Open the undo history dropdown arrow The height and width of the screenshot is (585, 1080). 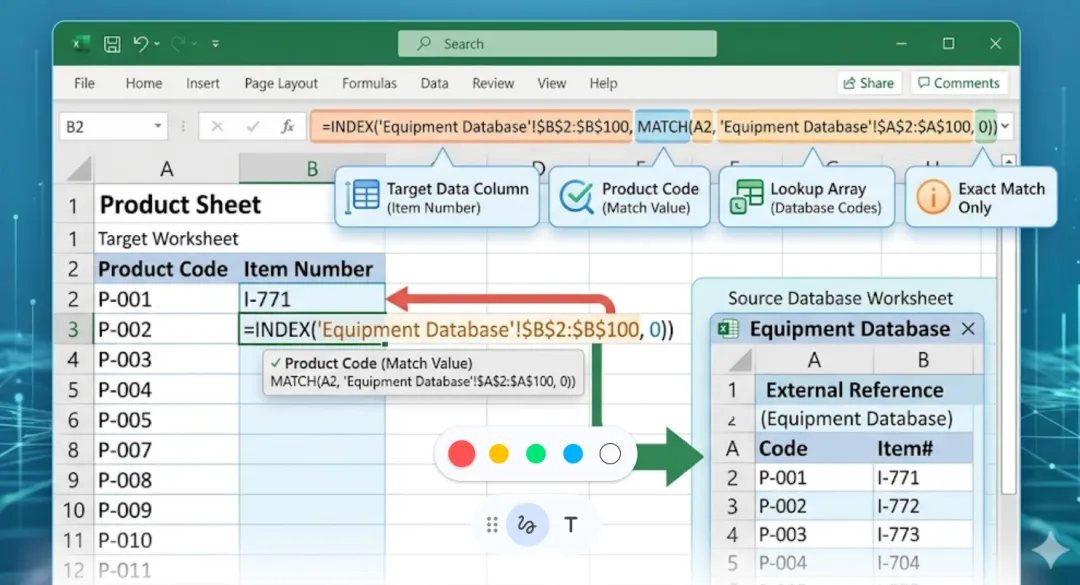(158, 44)
